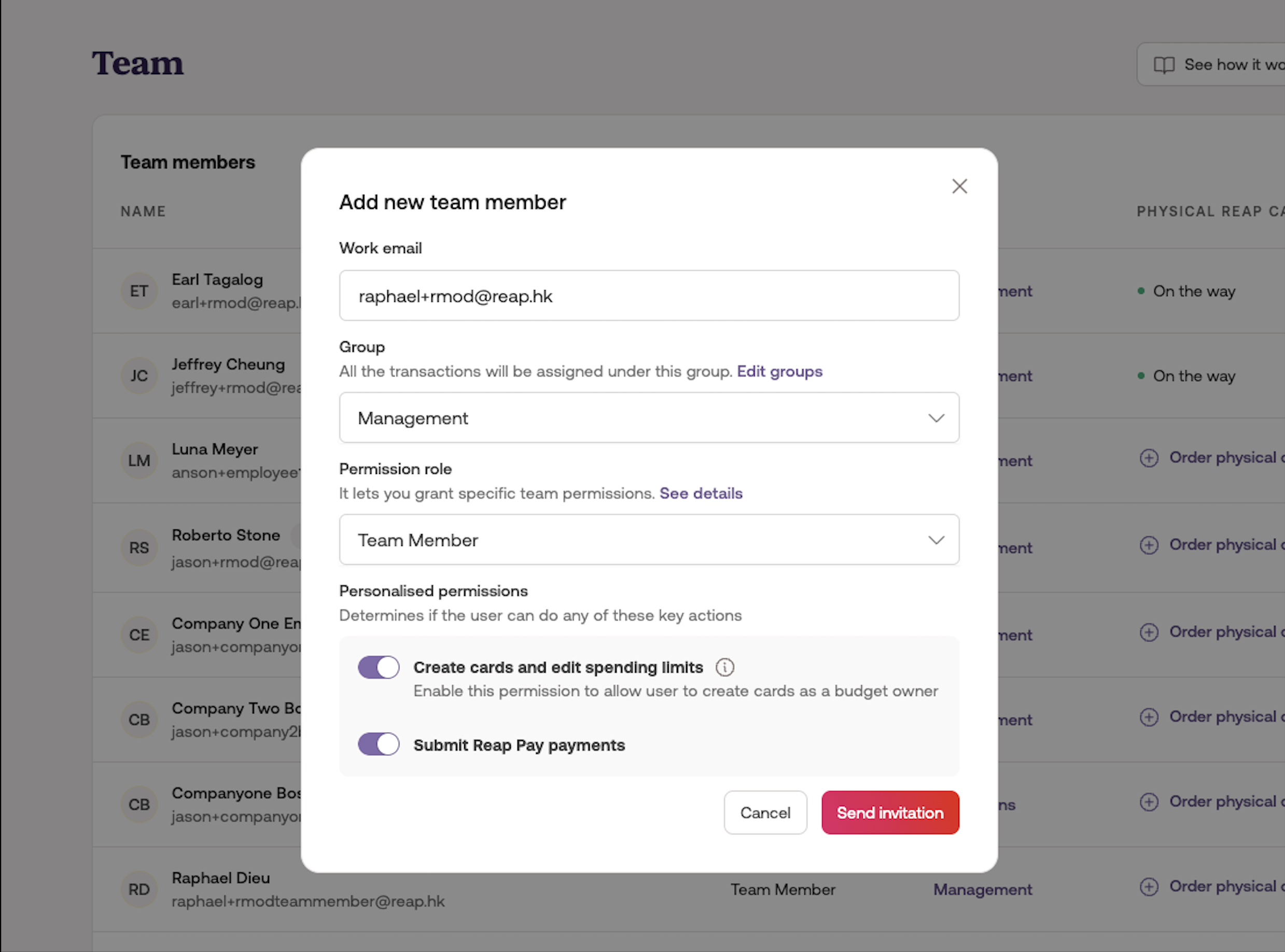Click plus icon in Roberto Stone's row
Image resolution: width=1285 pixels, height=952 pixels.
(x=1149, y=545)
